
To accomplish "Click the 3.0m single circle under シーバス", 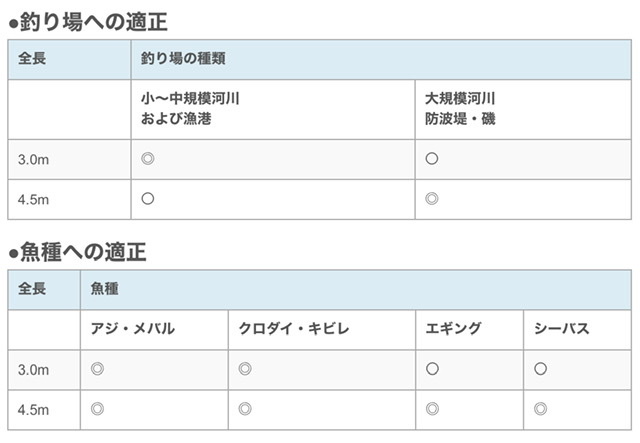I will [540, 369].
